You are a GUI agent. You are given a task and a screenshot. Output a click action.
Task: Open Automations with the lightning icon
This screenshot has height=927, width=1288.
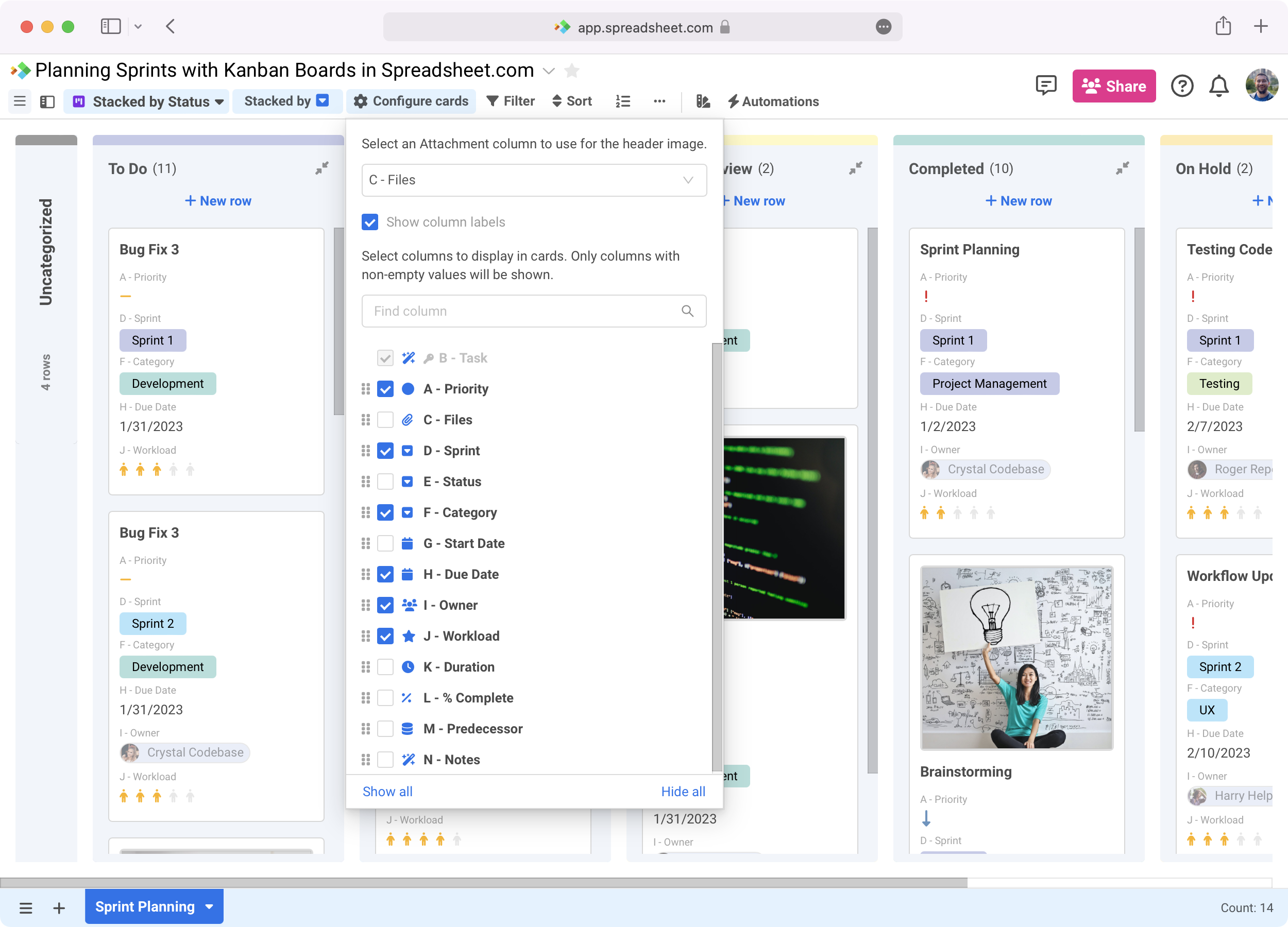click(x=773, y=101)
